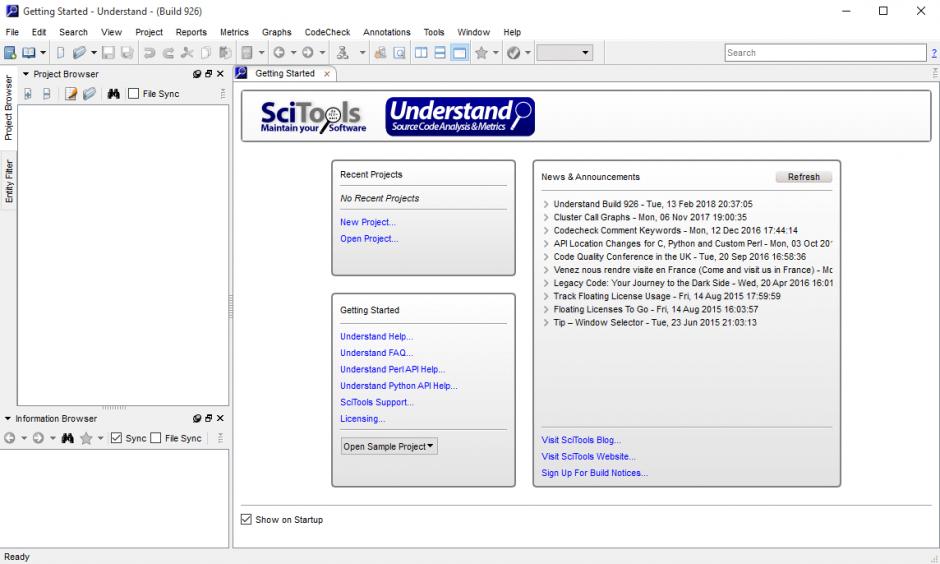Expand the Open Sample Project dropdown
This screenshot has width=940, height=564.
(x=389, y=447)
